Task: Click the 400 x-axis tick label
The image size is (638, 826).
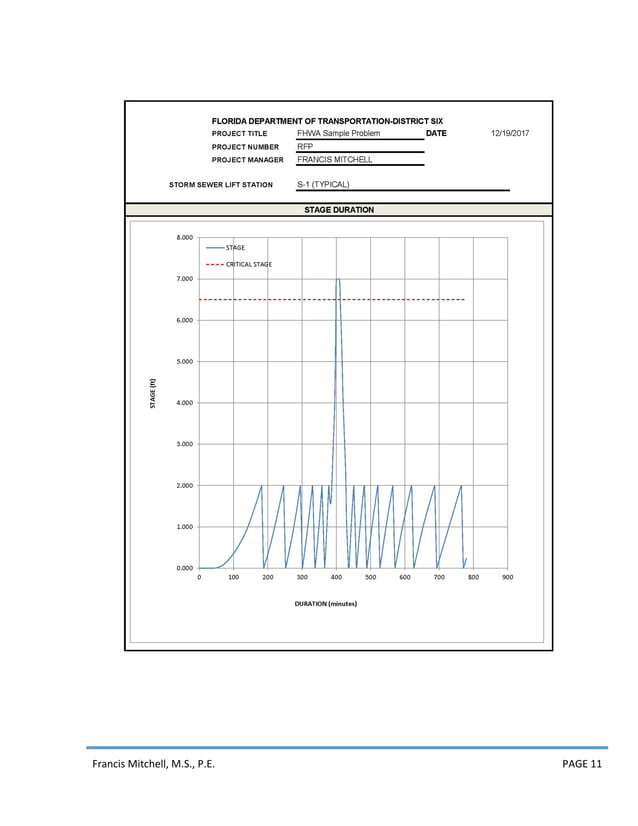Action: pyautogui.click(x=336, y=577)
